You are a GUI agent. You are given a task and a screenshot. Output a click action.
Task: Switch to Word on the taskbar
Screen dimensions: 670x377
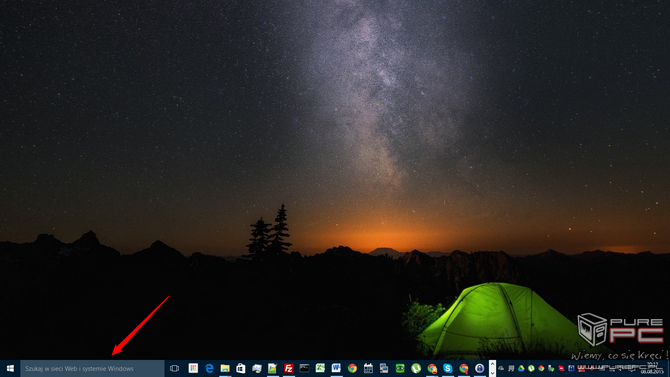336,368
